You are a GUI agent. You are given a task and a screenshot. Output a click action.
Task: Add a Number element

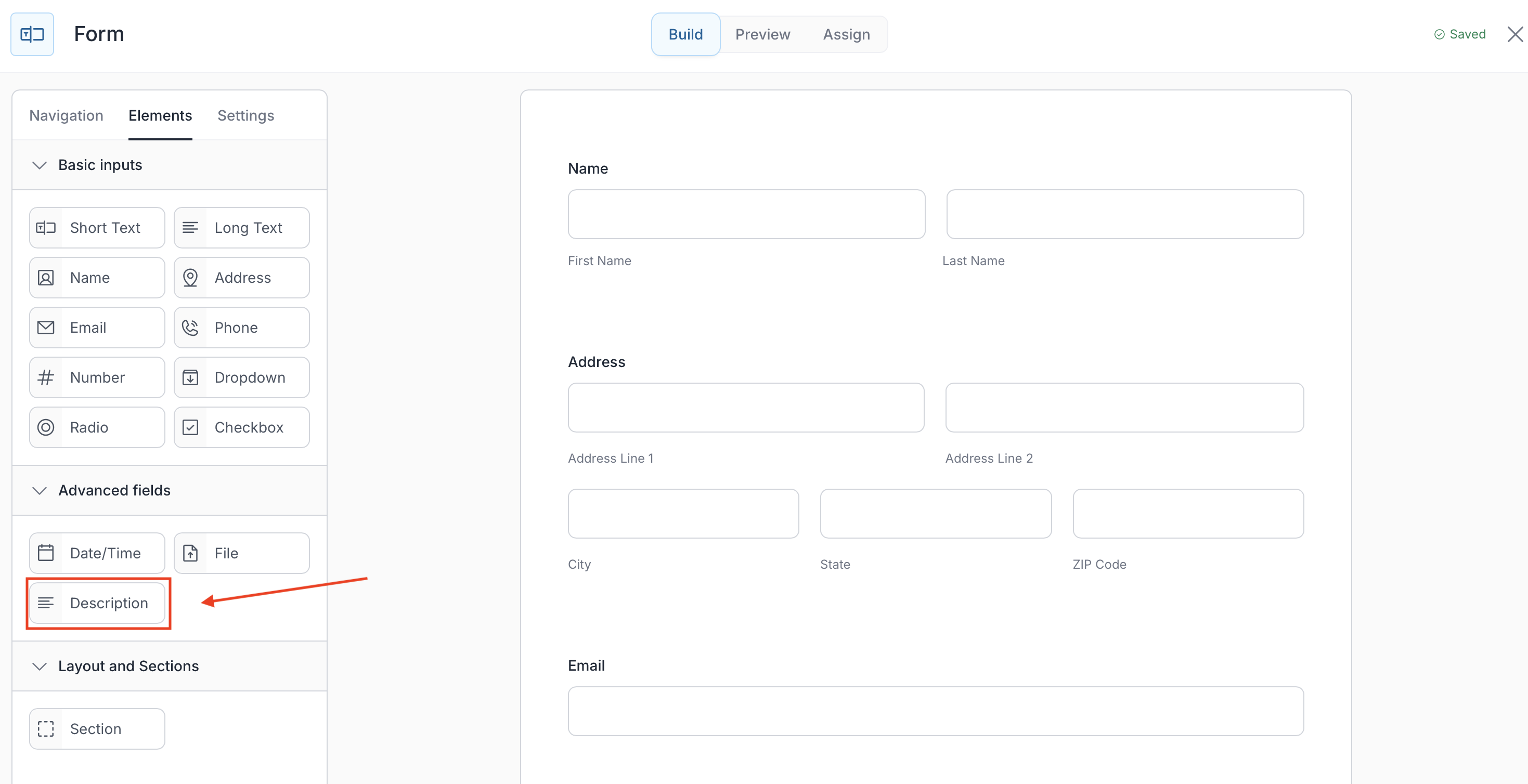point(97,377)
